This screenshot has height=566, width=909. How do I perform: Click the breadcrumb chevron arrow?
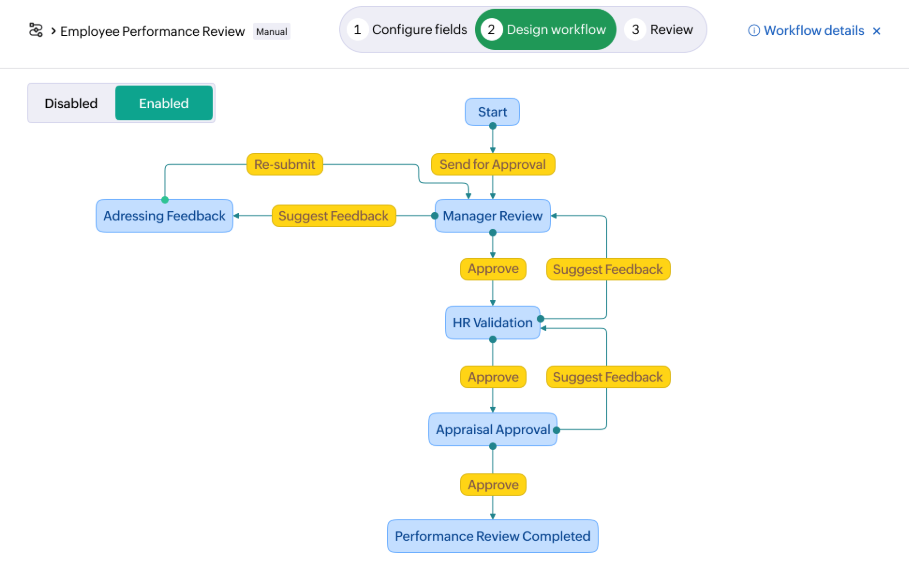click(x=53, y=31)
